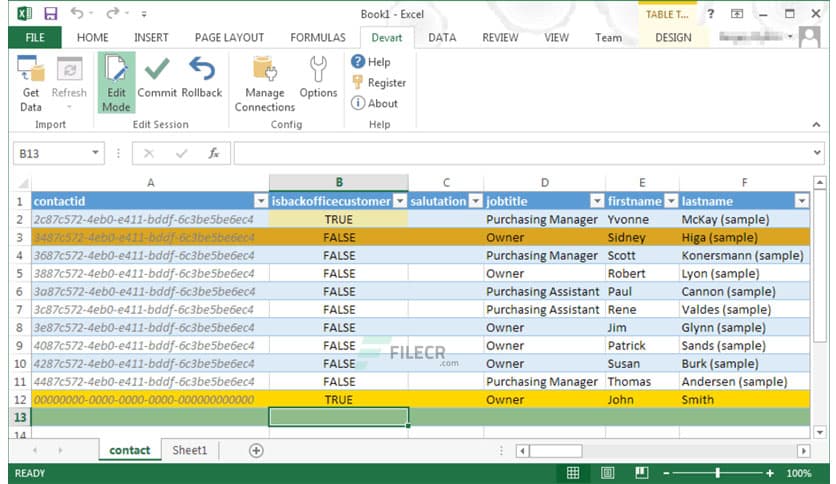Select the Konersmann (sample) cell

coord(744,255)
